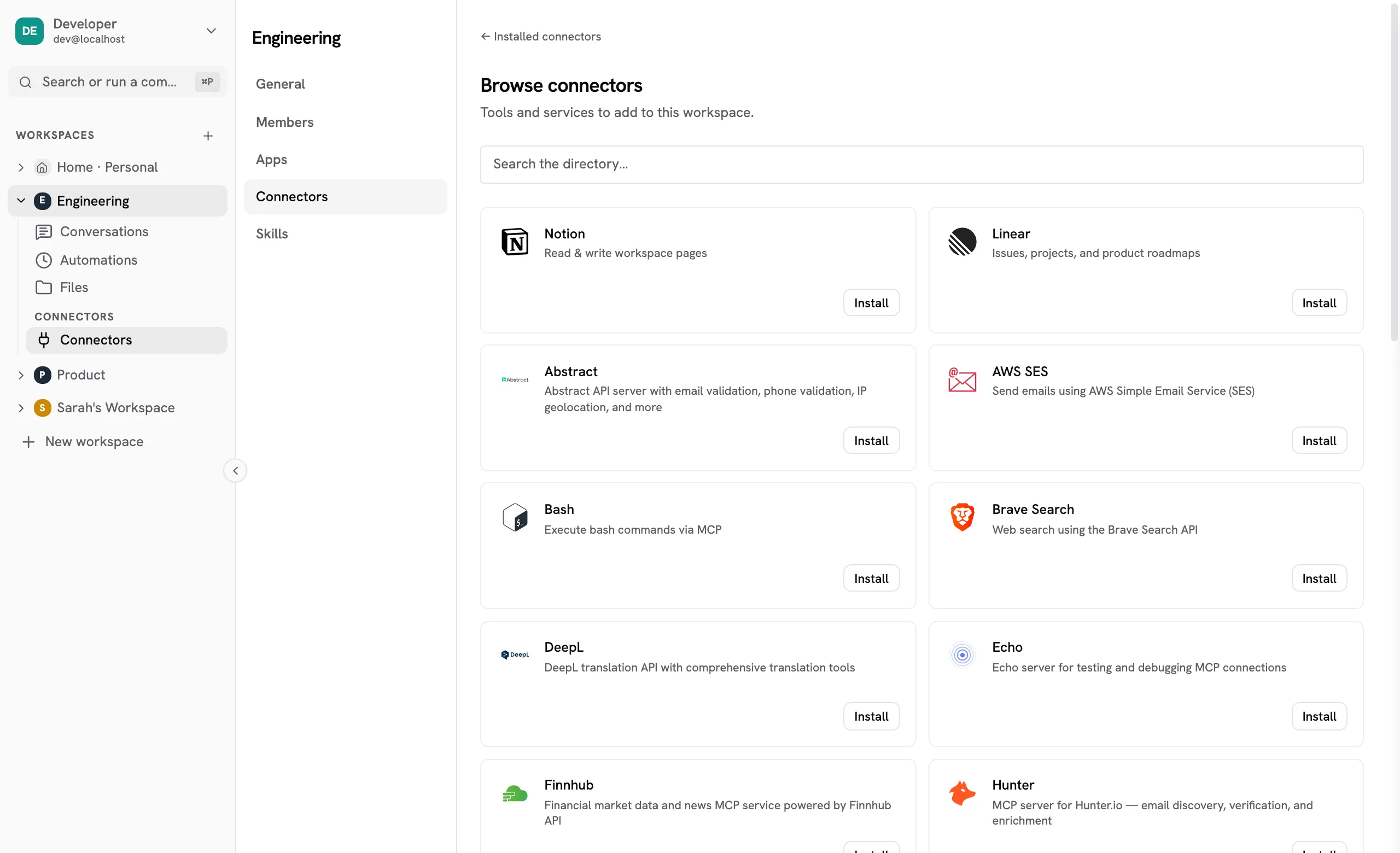Click the Product workspace P badge
The image size is (1400, 853).
pyautogui.click(x=42, y=375)
